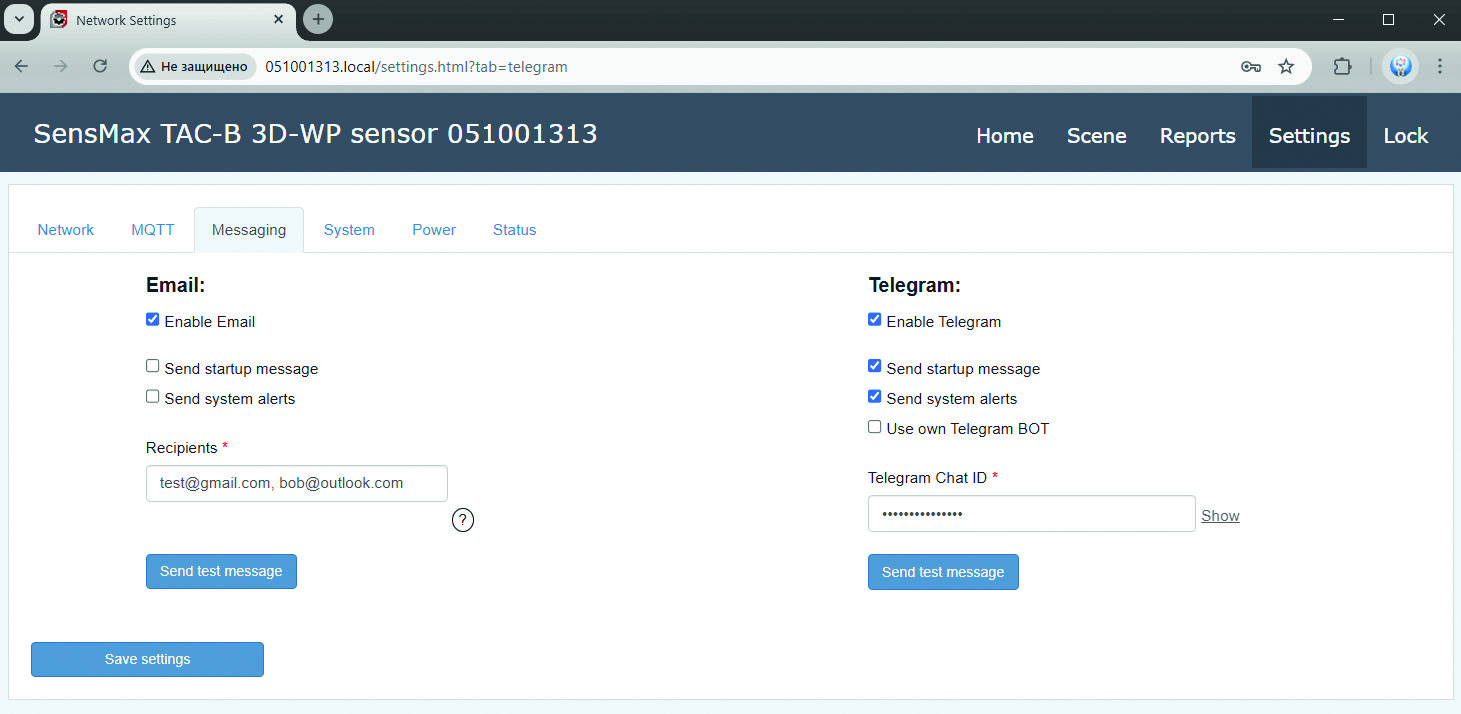Select the Messaging tab

click(249, 230)
